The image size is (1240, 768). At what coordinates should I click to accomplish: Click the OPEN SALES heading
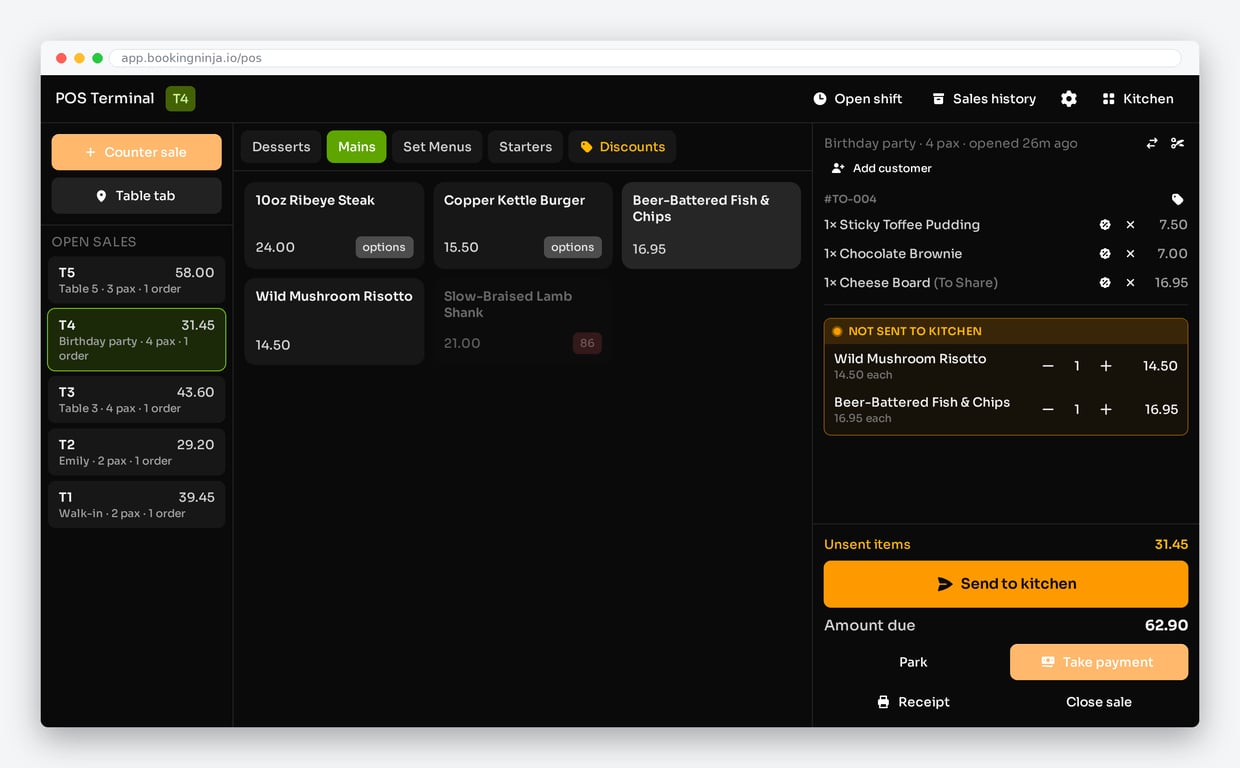coord(94,242)
